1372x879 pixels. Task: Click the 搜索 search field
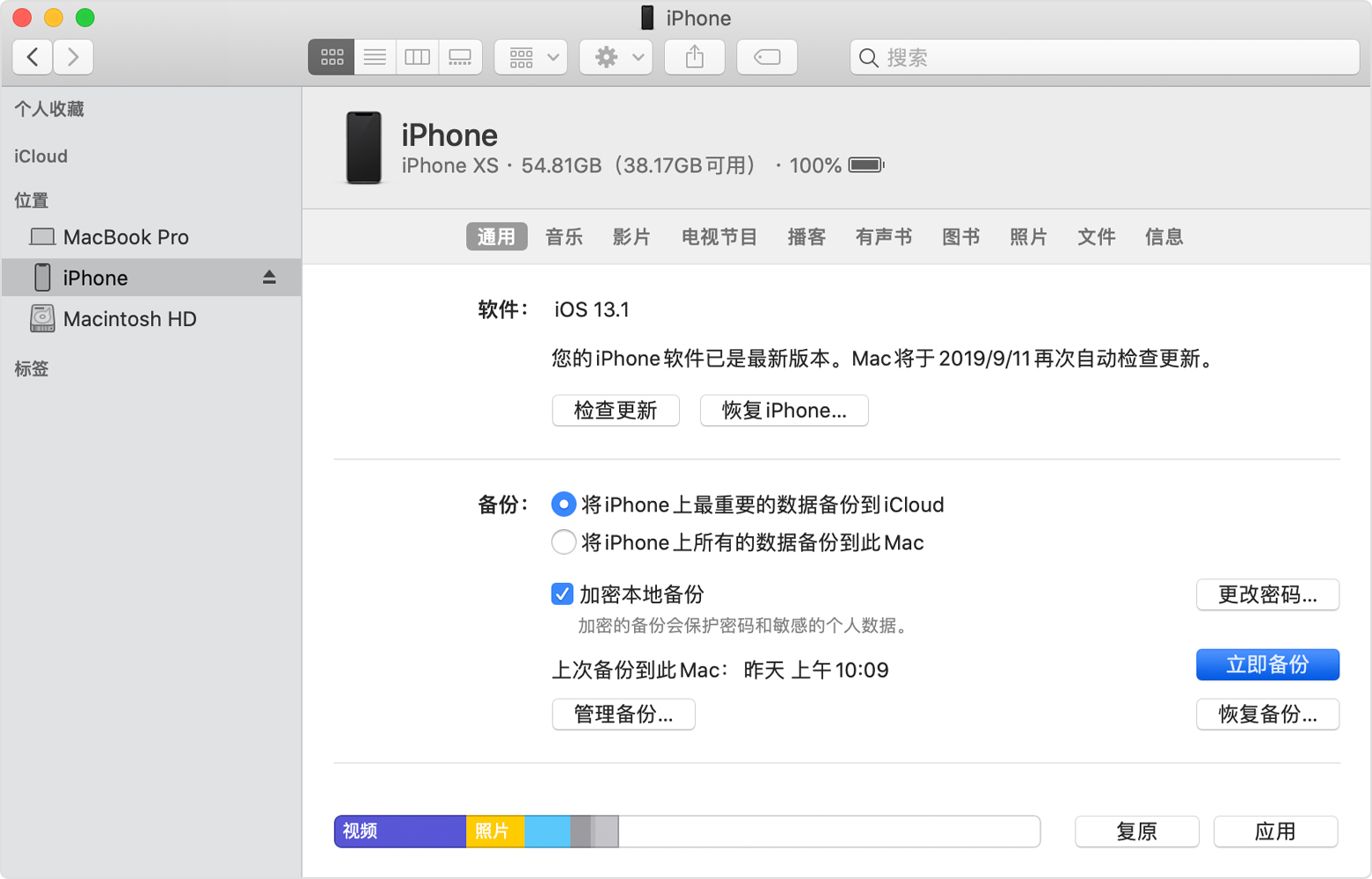(1105, 57)
